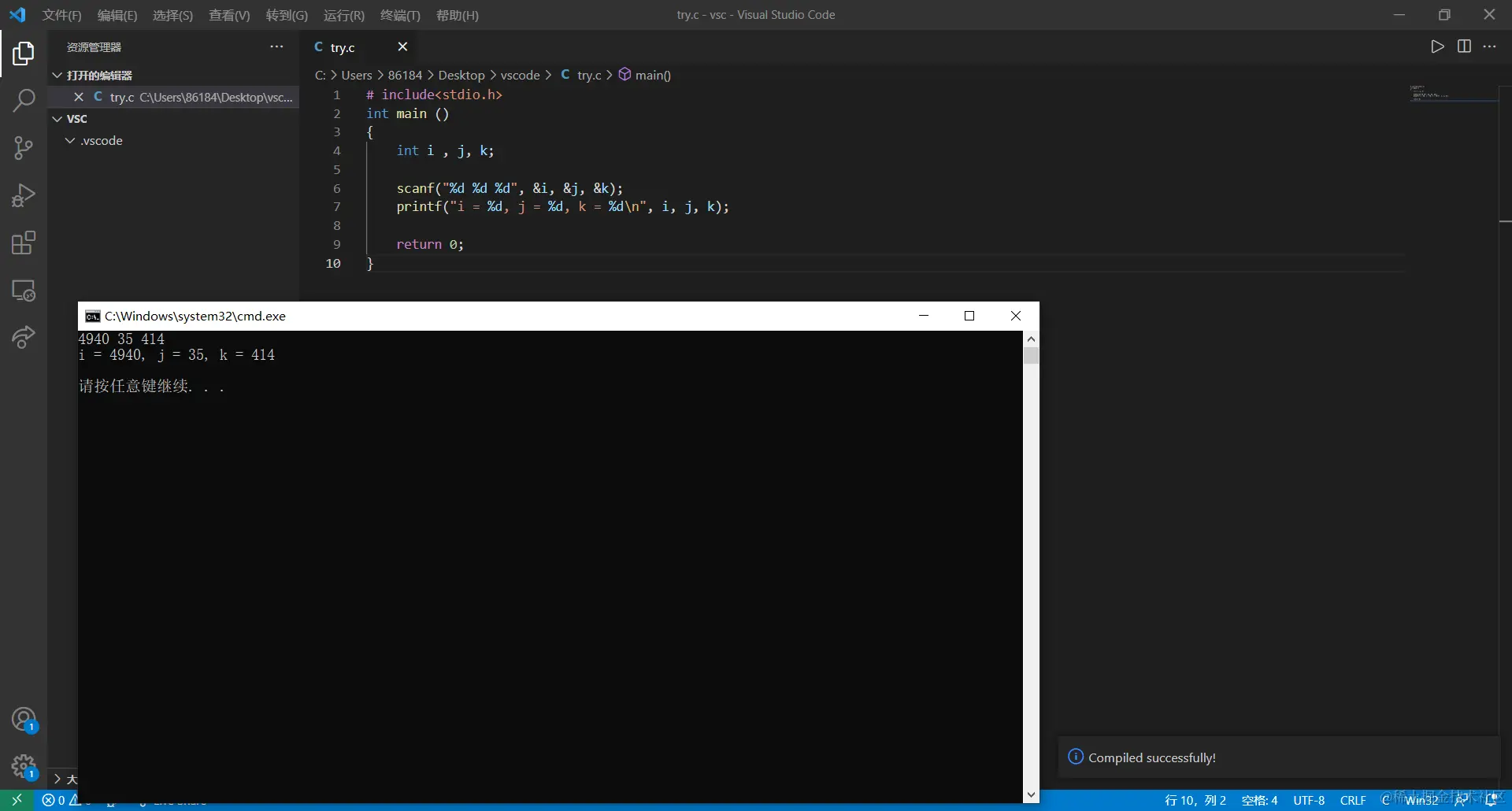
Task: Click the printf line of code
Action: point(562,207)
